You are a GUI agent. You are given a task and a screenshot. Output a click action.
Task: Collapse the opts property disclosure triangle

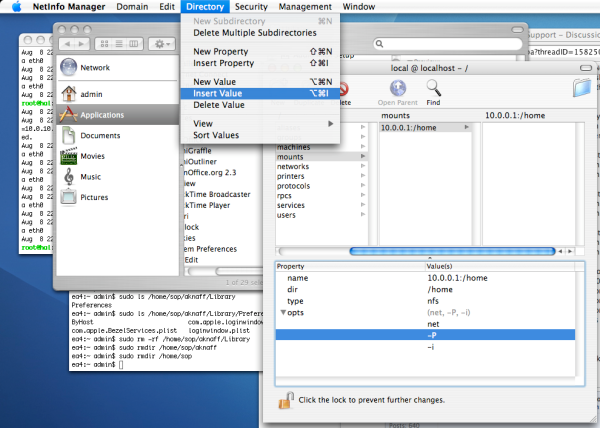pyautogui.click(x=283, y=312)
